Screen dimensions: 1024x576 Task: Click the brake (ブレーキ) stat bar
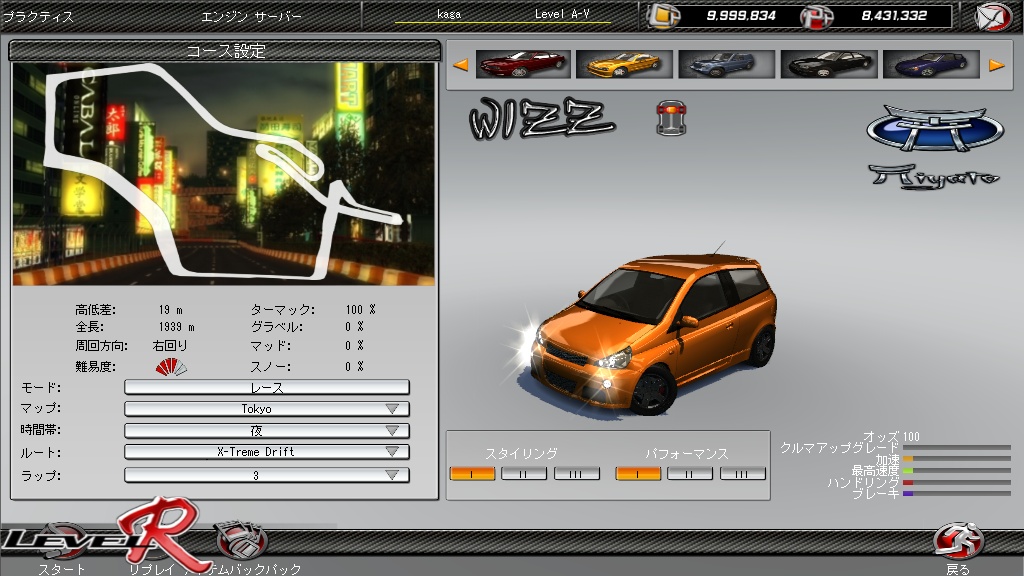[957, 494]
